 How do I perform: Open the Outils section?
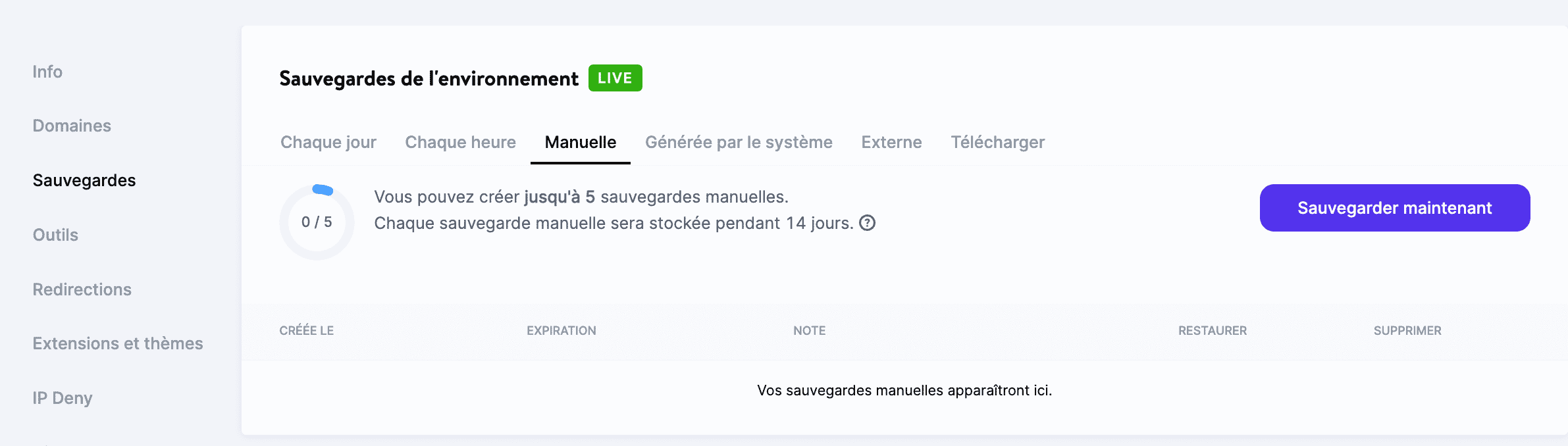(55, 235)
